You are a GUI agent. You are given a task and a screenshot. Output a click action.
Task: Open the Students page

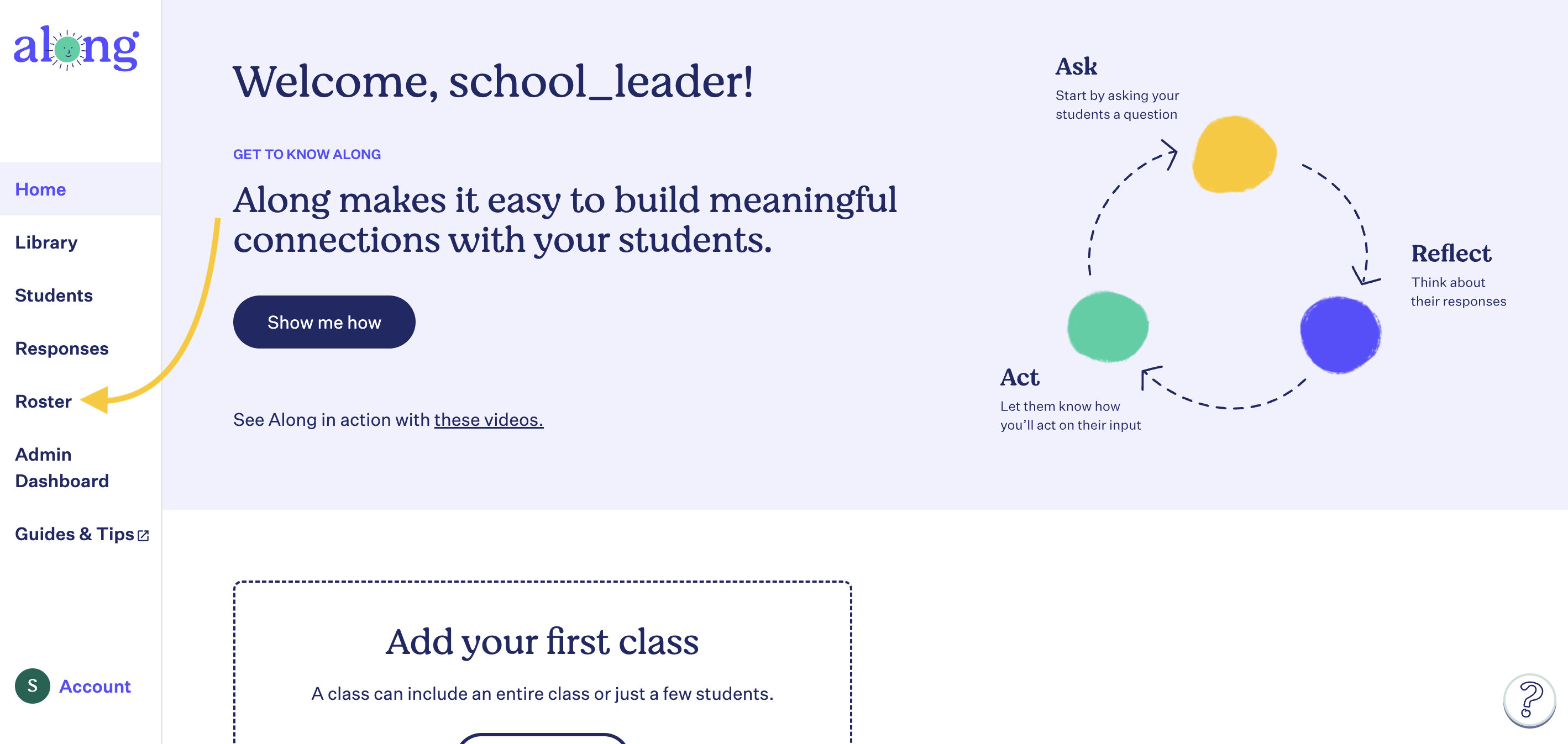pyautogui.click(x=54, y=295)
